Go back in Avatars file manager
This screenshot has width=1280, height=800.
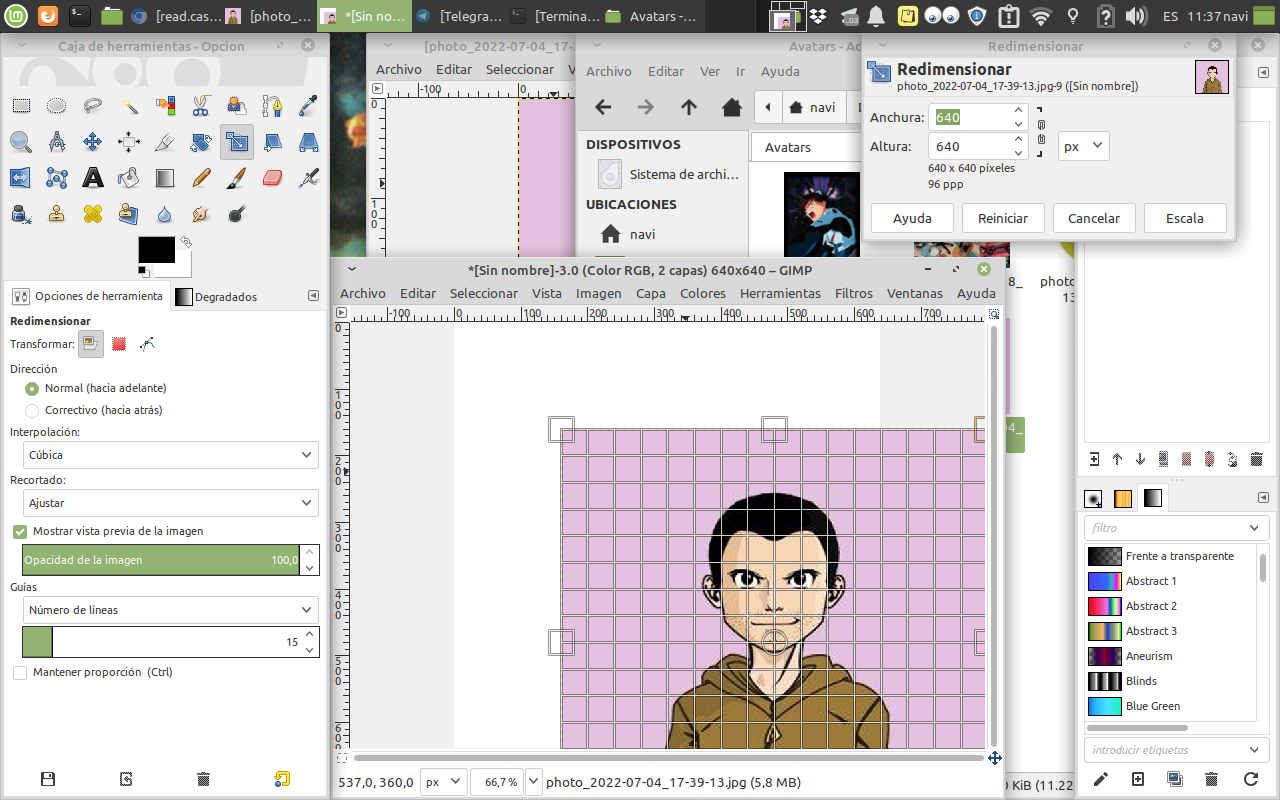point(603,107)
